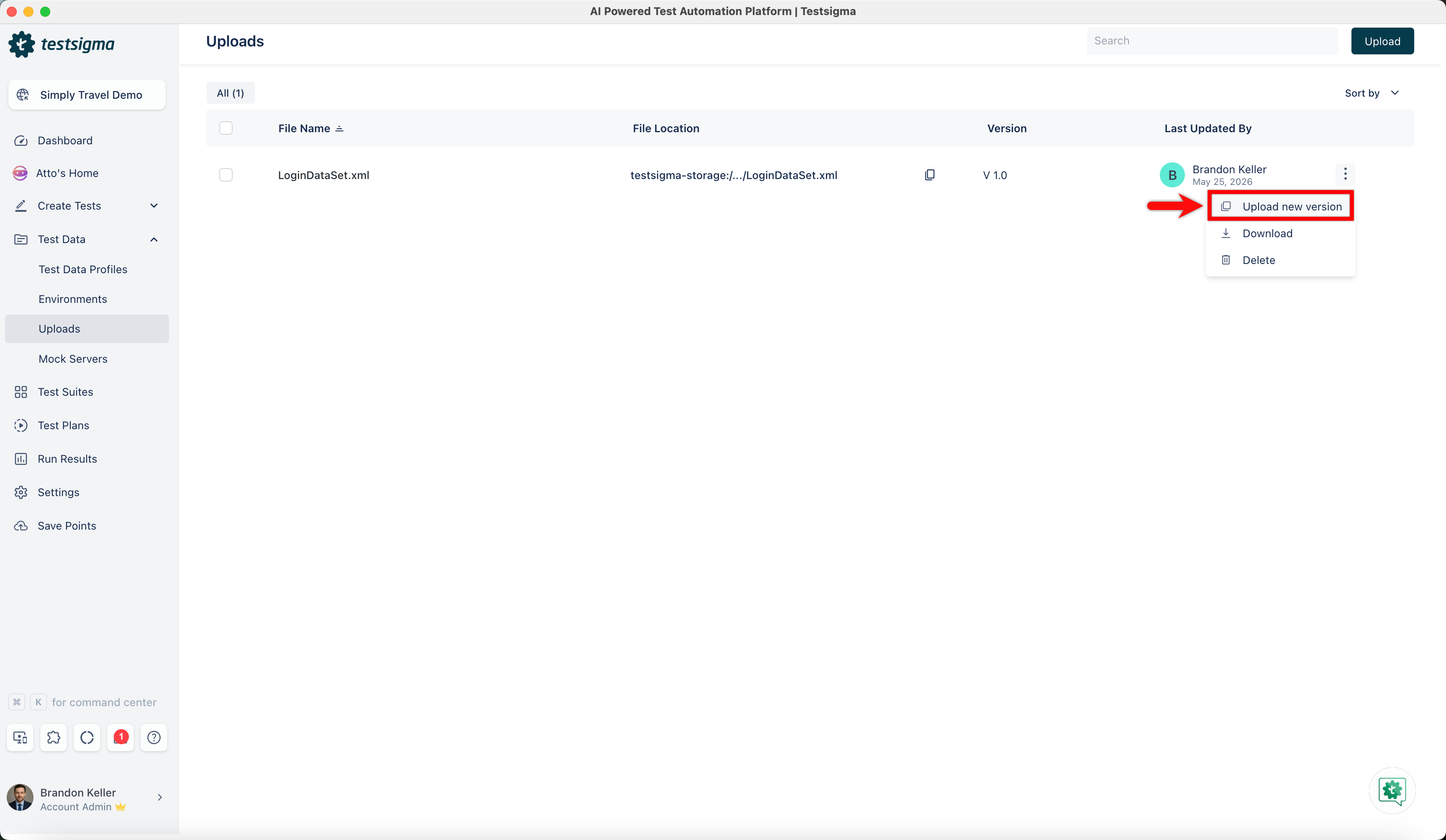Open the help question-mark icon
Image resolution: width=1446 pixels, height=840 pixels.
154,737
